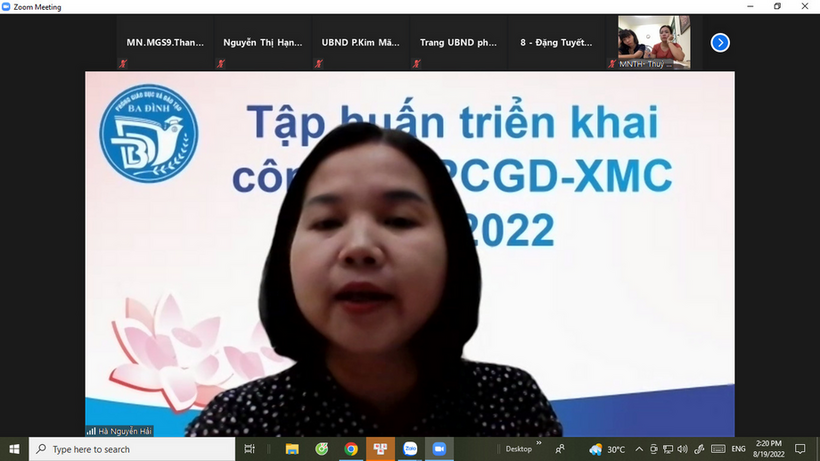
Task: Click the clock showing 2:20 PM
Action: click(770, 449)
